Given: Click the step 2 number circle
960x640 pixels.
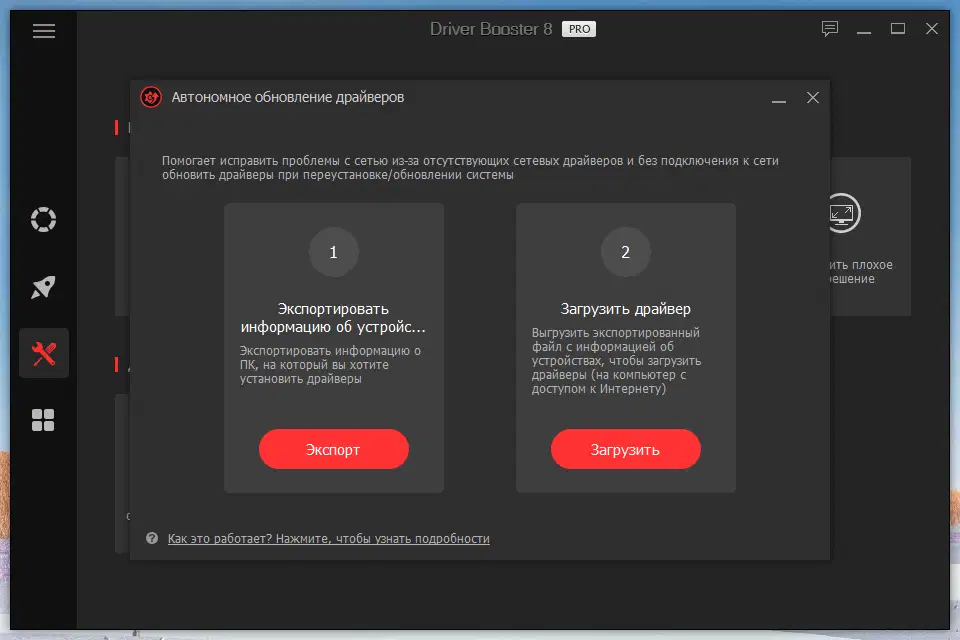Looking at the screenshot, I should [x=626, y=252].
